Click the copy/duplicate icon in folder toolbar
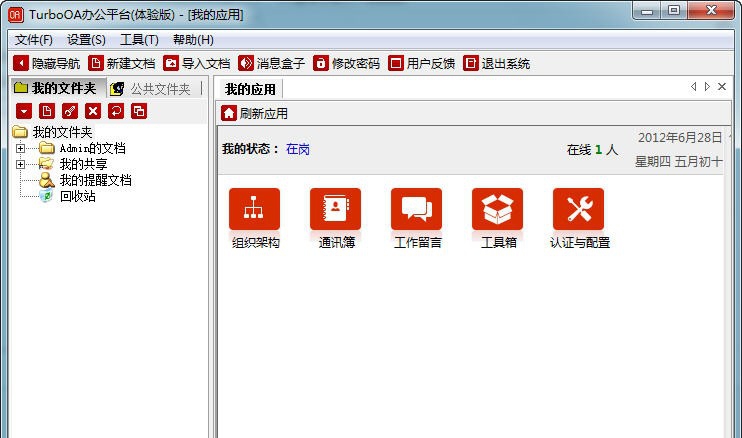Screen dimensions: 742x438 (x=139, y=111)
